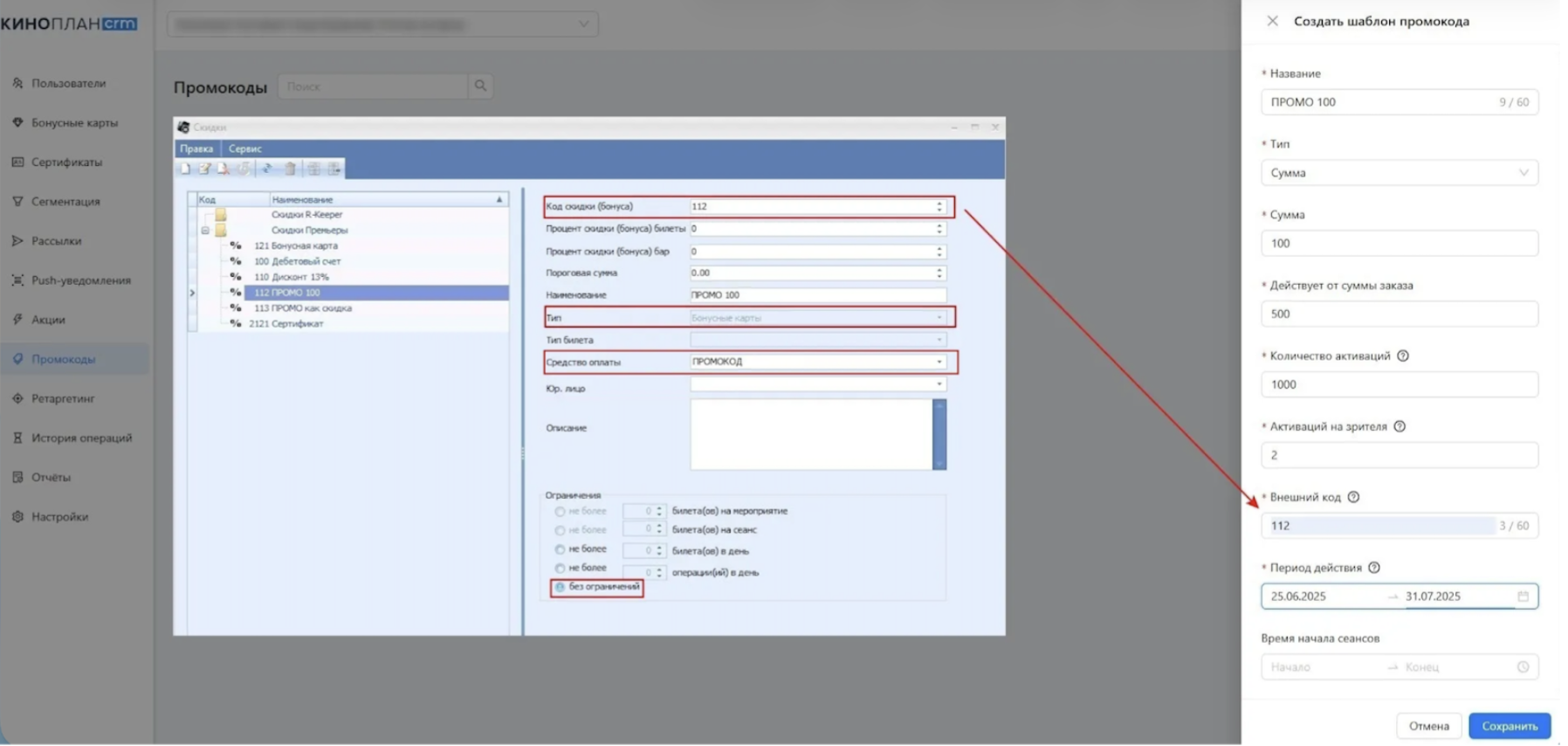
Task: Open the Правка menu
Action: pos(196,149)
